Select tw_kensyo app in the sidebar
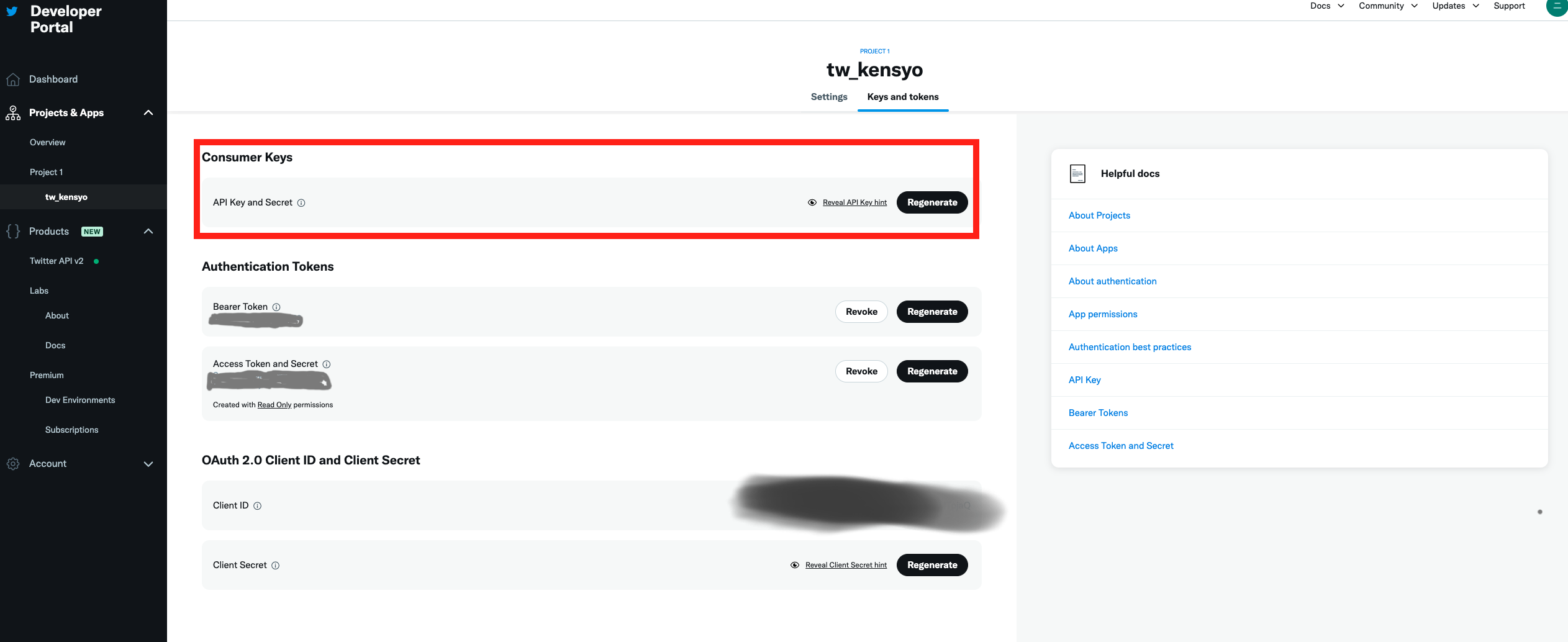The width and height of the screenshot is (1568, 642). point(66,197)
